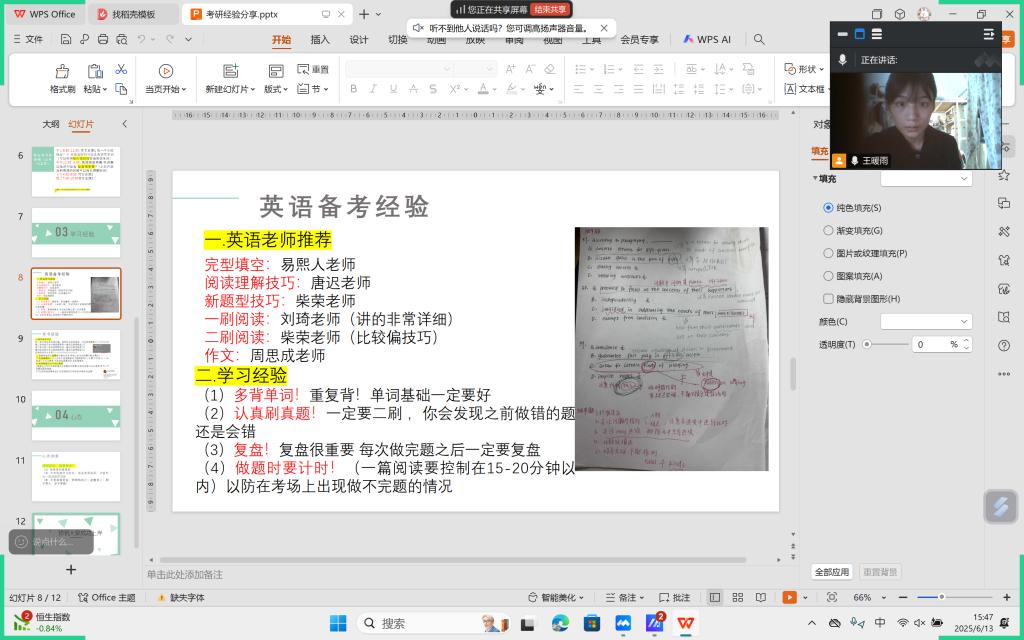This screenshot has height=640, width=1024.
Task: Click the Apply to All (全部应用) button
Action: (x=831, y=572)
